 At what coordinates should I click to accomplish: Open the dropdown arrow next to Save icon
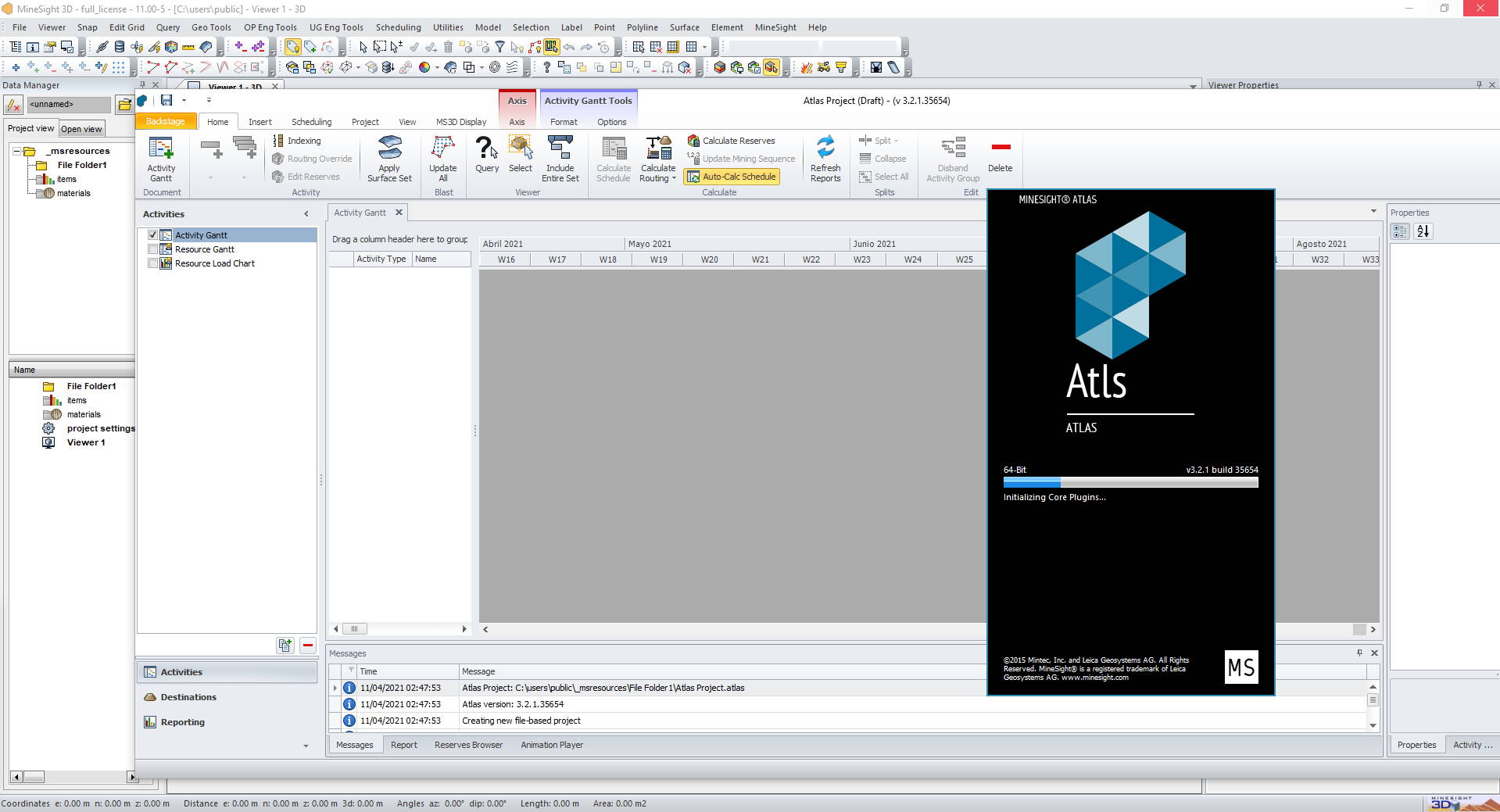184,100
